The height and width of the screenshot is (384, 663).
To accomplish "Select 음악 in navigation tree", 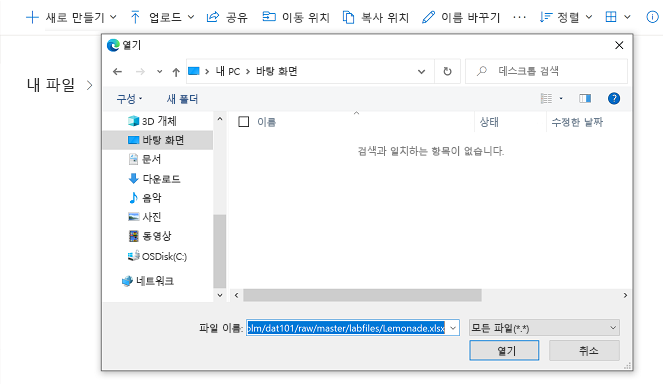I will (x=144, y=197).
